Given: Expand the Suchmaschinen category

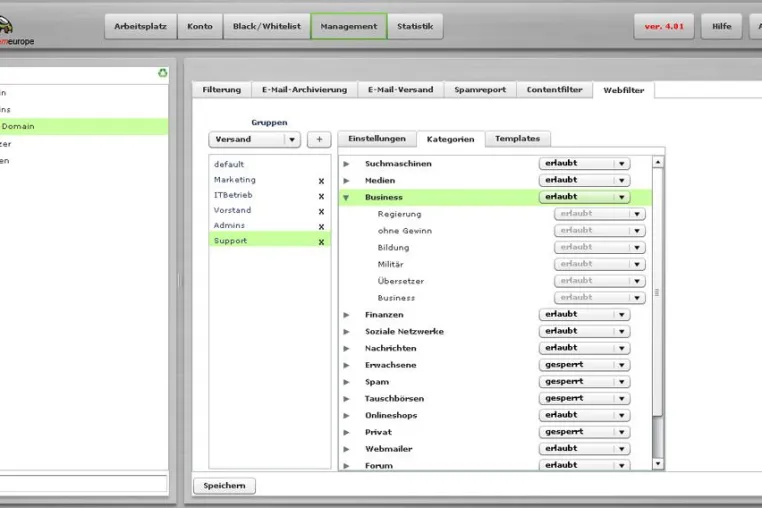Looking at the screenshot, I should coord(346,164).
